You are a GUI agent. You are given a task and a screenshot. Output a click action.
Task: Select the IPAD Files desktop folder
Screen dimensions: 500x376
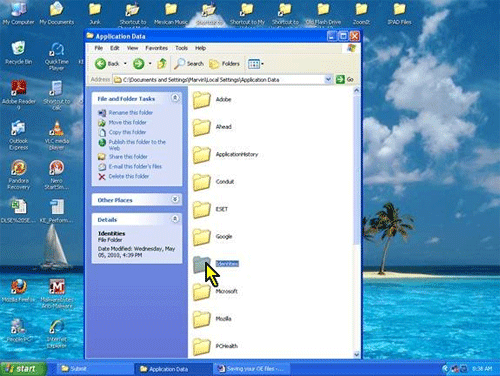click(x=399, y=13)
